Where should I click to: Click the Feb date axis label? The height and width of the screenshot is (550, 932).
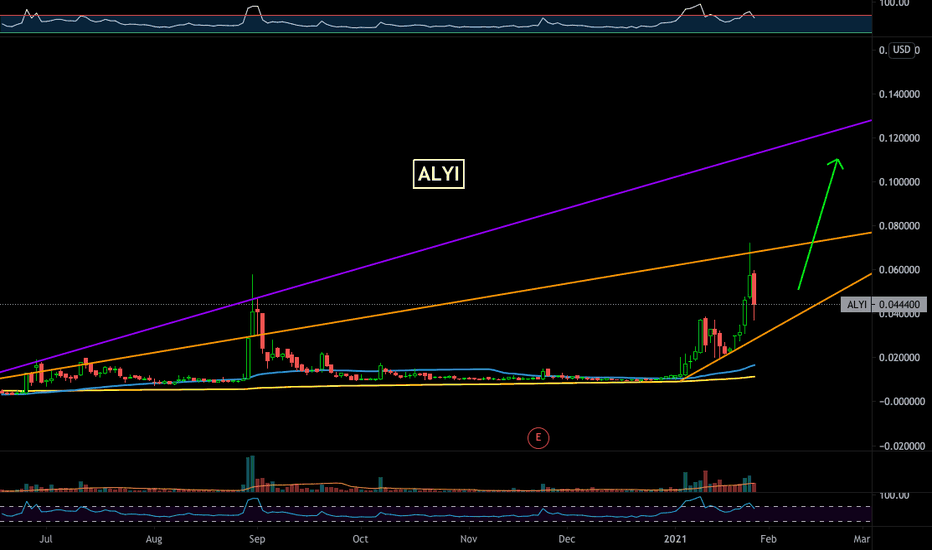point(768,539)
